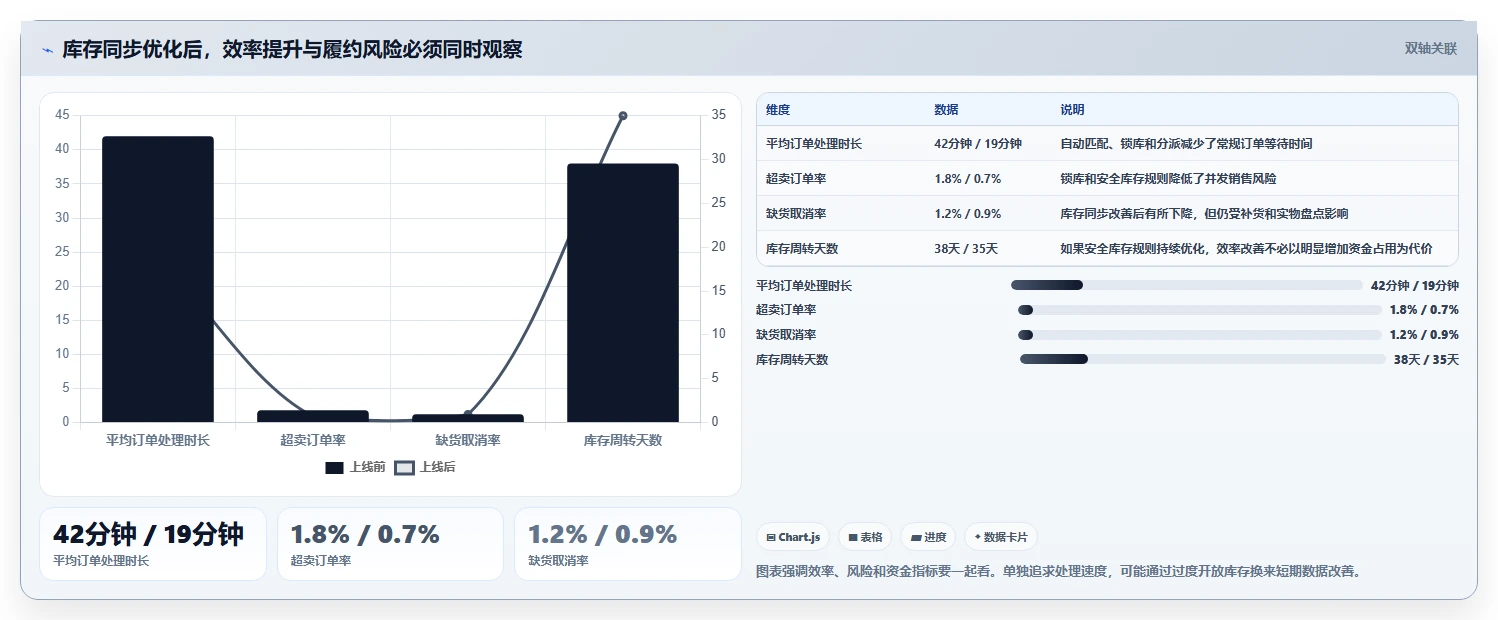The image size is (1498, 620).
Task: Click progress label 缺货取消率 beside its bar
Action: tap(786, 335)
